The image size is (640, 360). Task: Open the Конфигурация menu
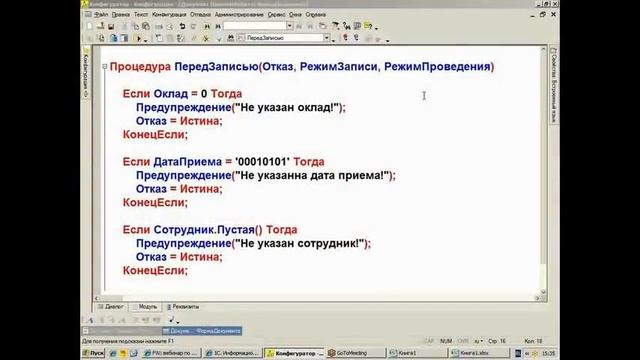[x=169, y=14]
